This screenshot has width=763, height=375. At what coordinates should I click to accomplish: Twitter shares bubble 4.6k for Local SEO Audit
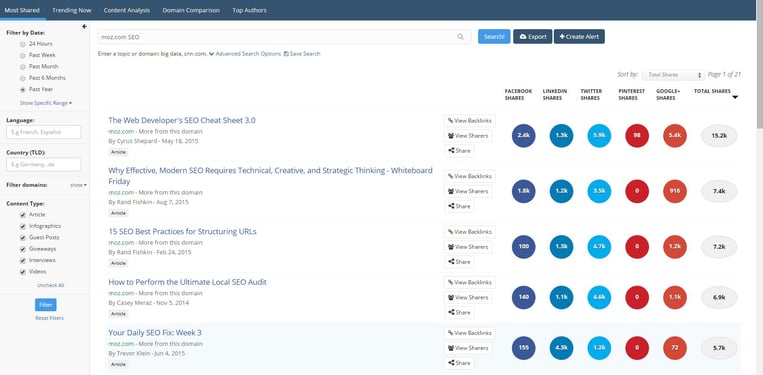pos(600,297)
